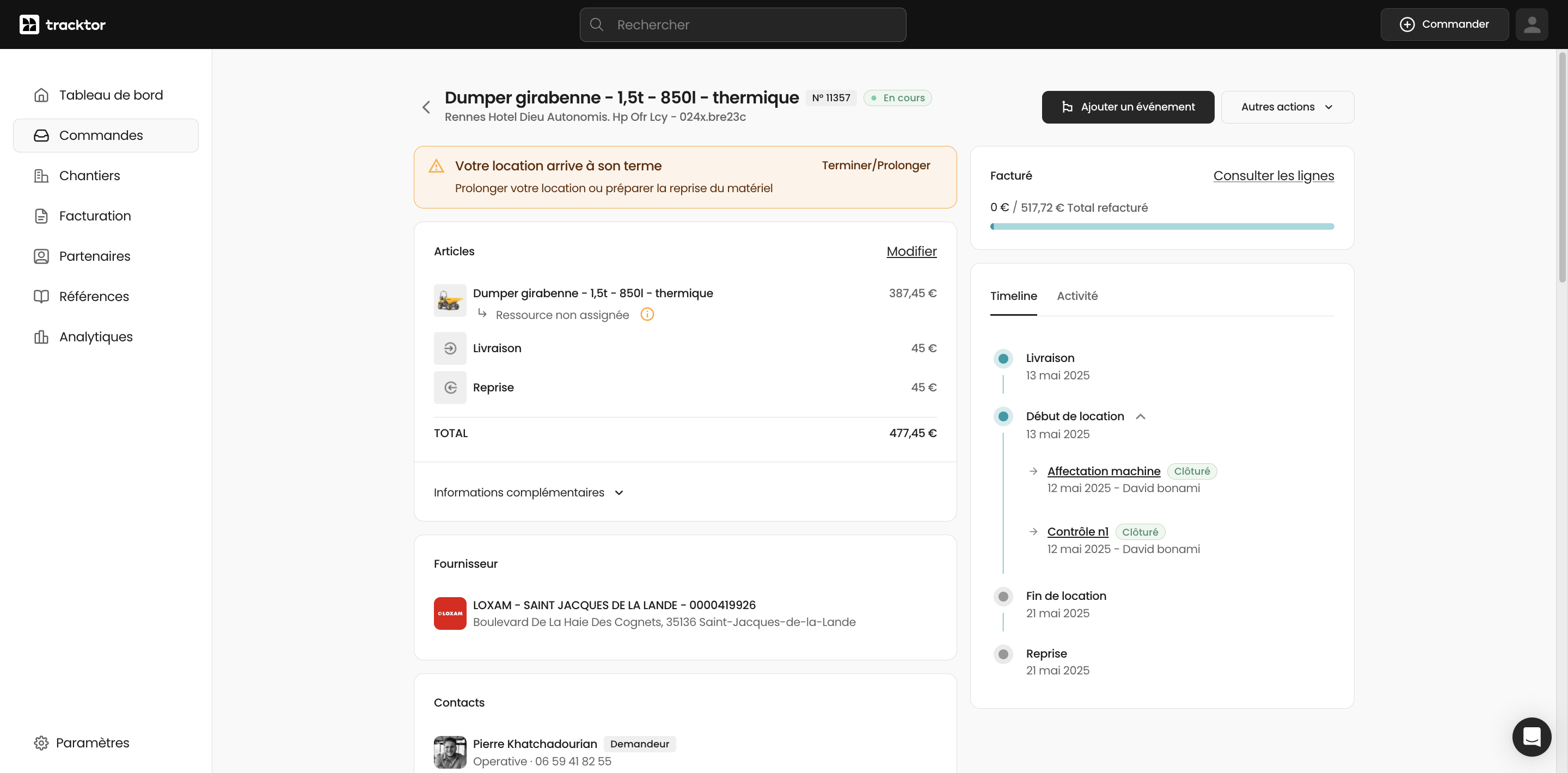Click the Reprise arrow icon in Articles
The image size is (1568, 773).
click(450, 388)
